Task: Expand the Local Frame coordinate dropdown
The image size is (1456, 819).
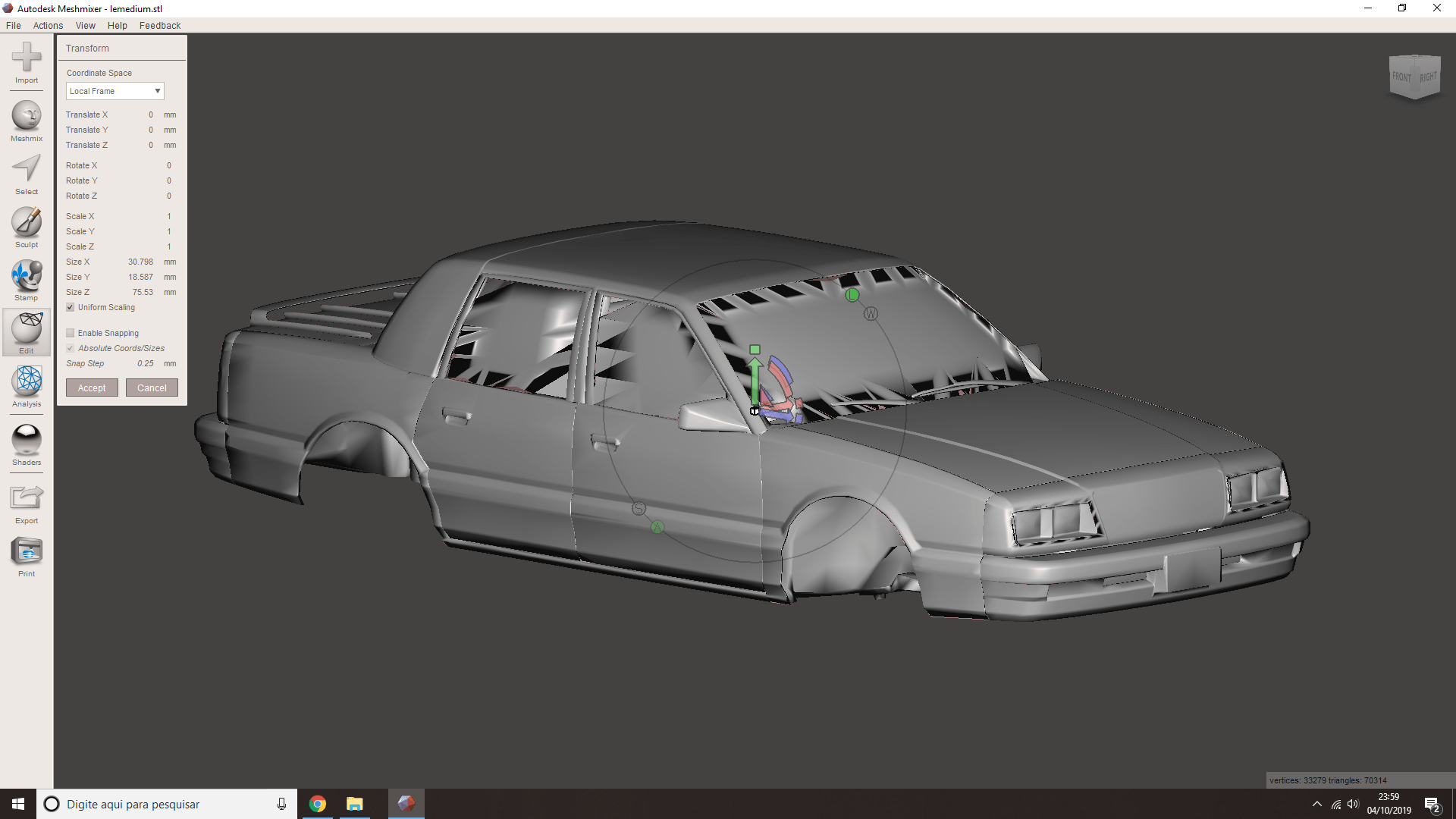Action: point(115,91)
